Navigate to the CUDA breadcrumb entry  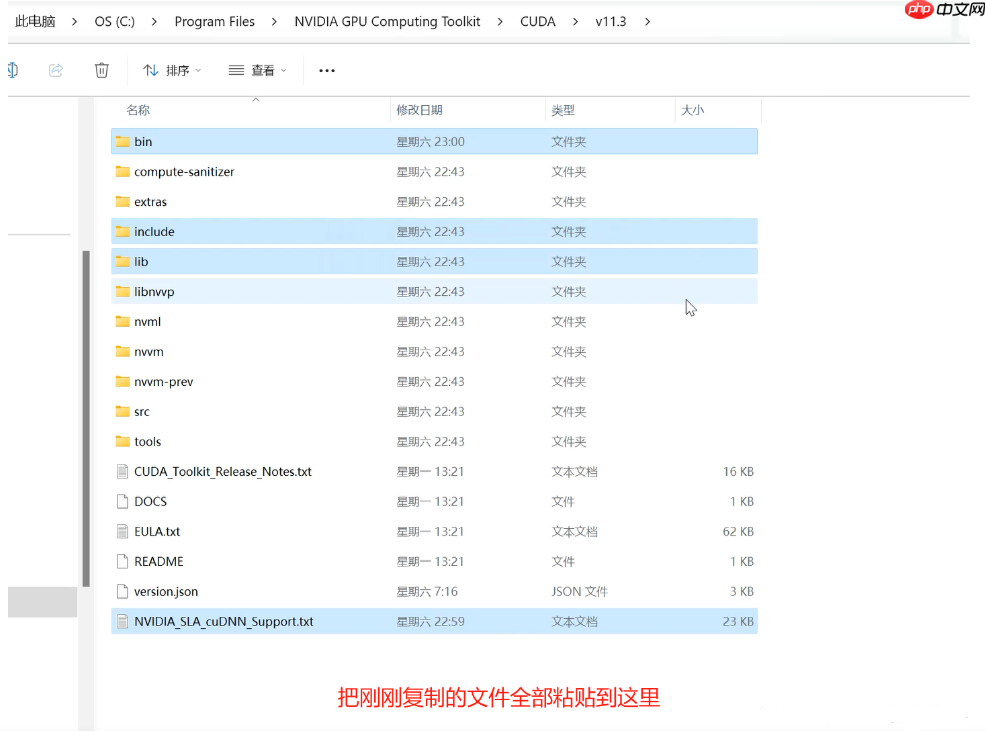pos(537,20)
